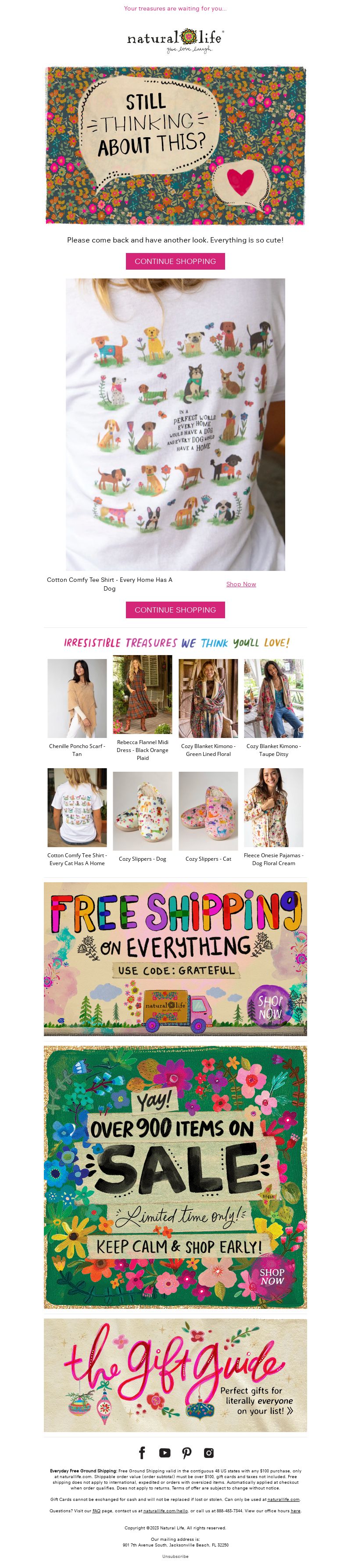Click the first Continue Shopping button
The width and height of the screenshot is (351, 1568).
pos(175,261)
